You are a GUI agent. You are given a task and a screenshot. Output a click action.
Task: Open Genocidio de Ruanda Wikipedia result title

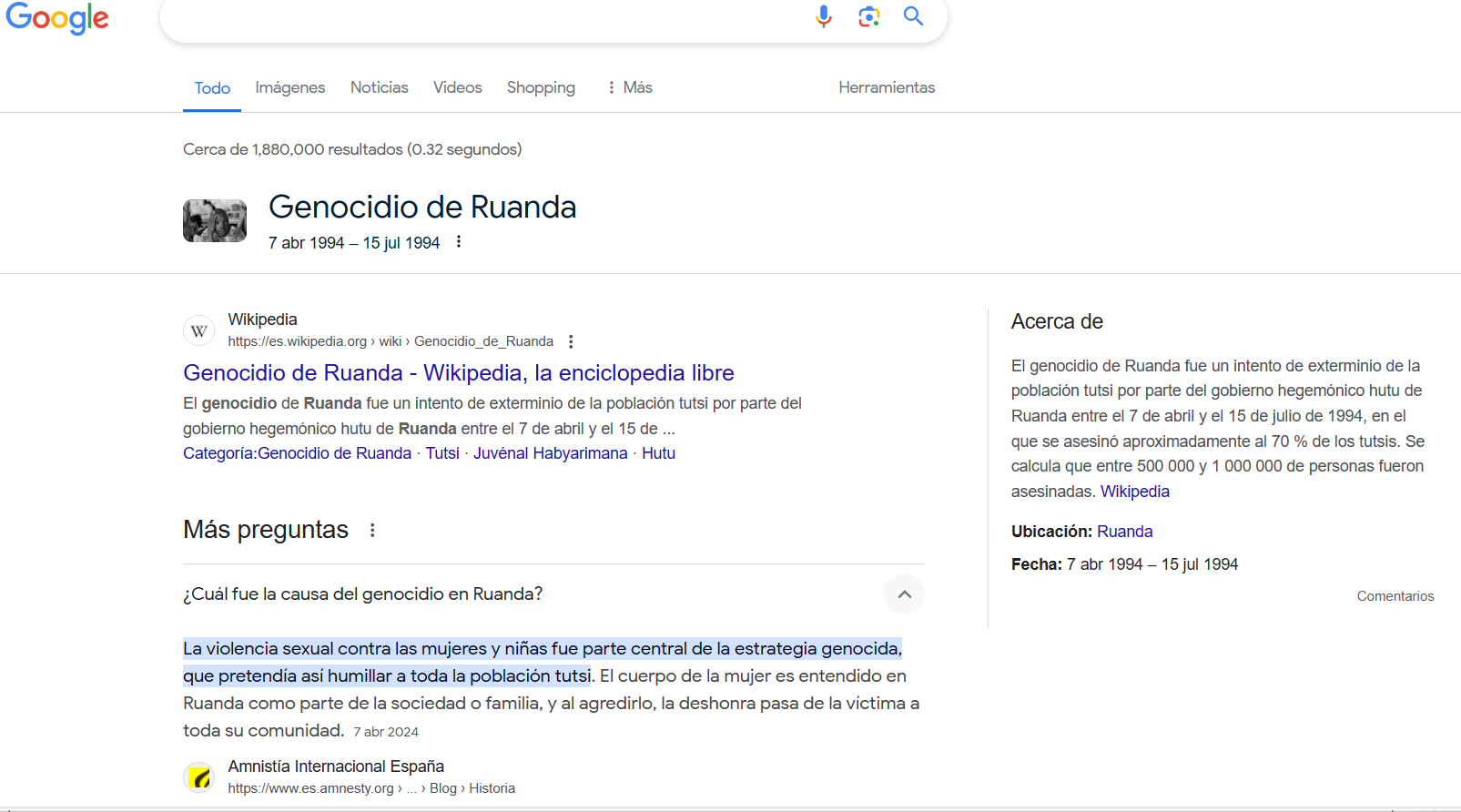459,372
